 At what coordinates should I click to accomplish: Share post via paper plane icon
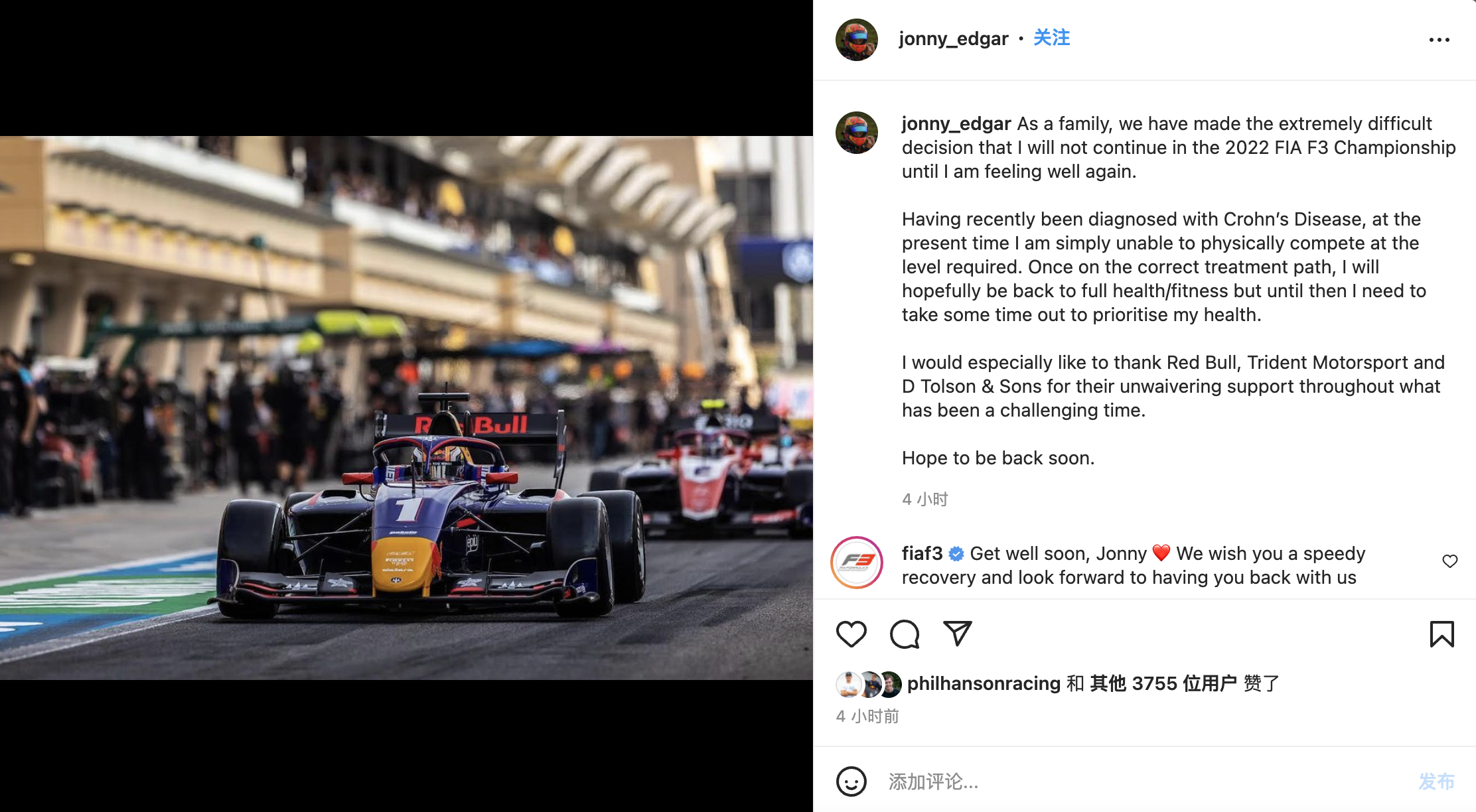tap(958, 634)
